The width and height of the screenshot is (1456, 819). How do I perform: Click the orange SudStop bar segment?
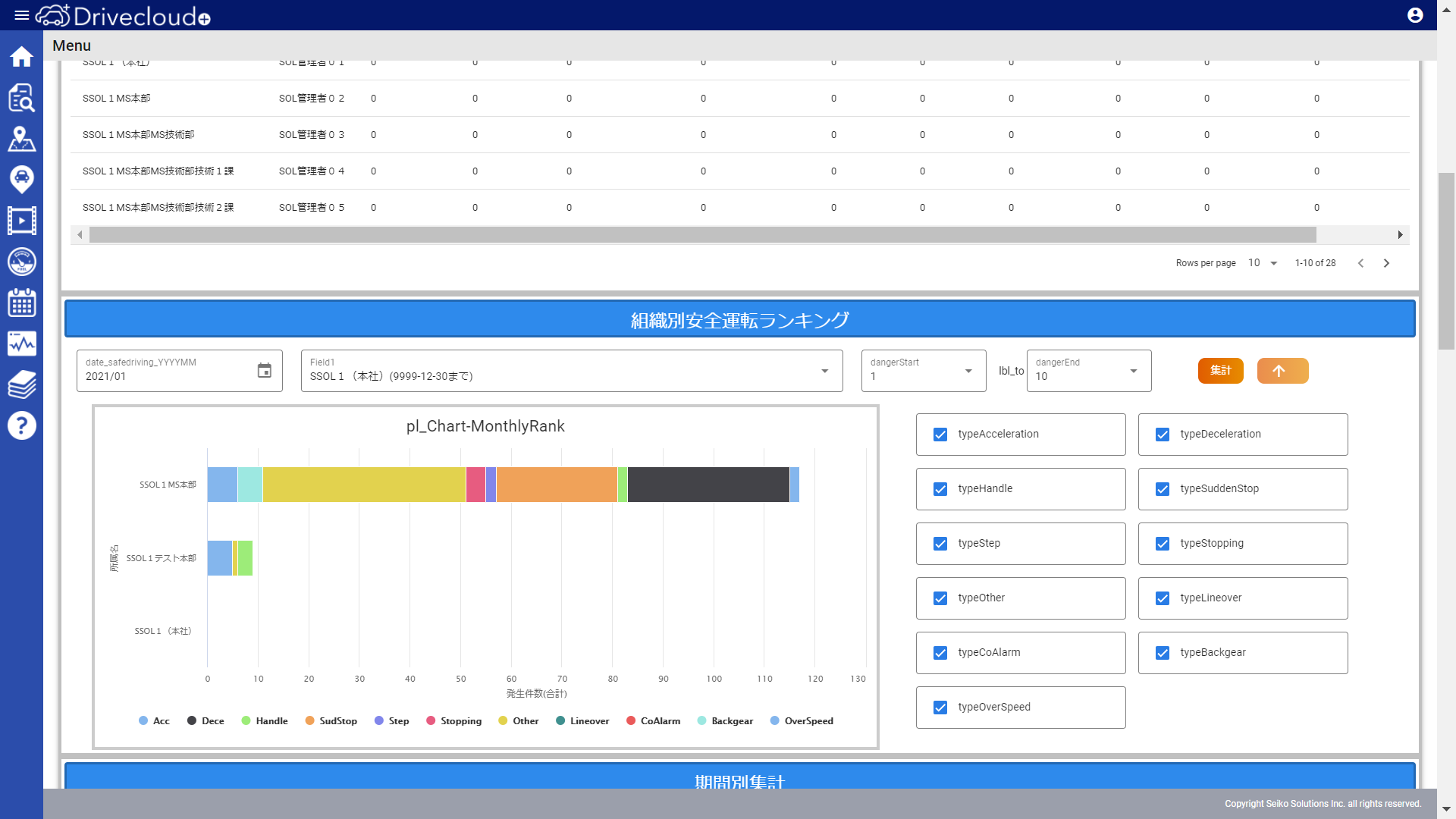557,485
